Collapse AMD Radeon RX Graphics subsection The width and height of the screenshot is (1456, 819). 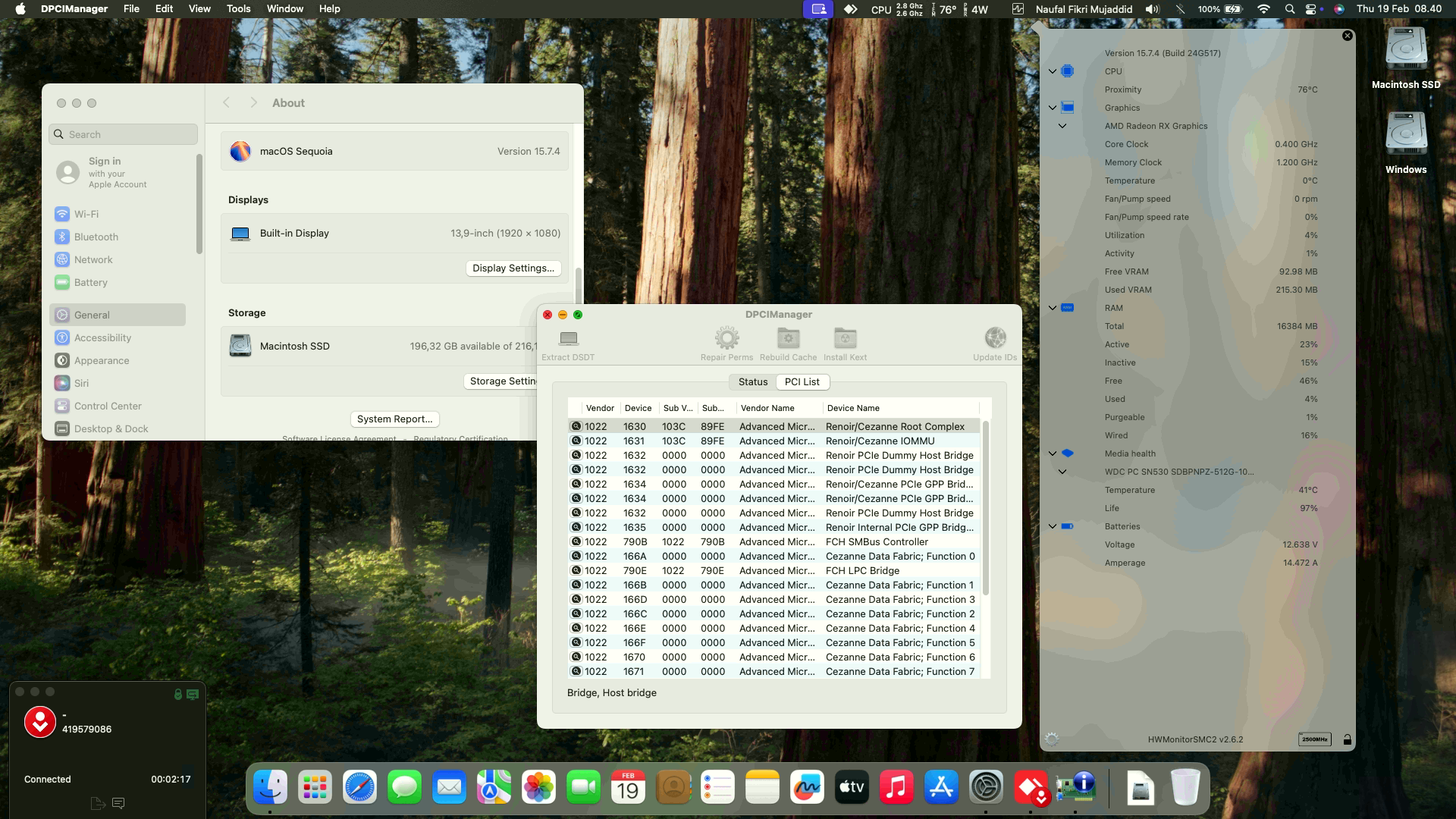(x=1062, y=126)
